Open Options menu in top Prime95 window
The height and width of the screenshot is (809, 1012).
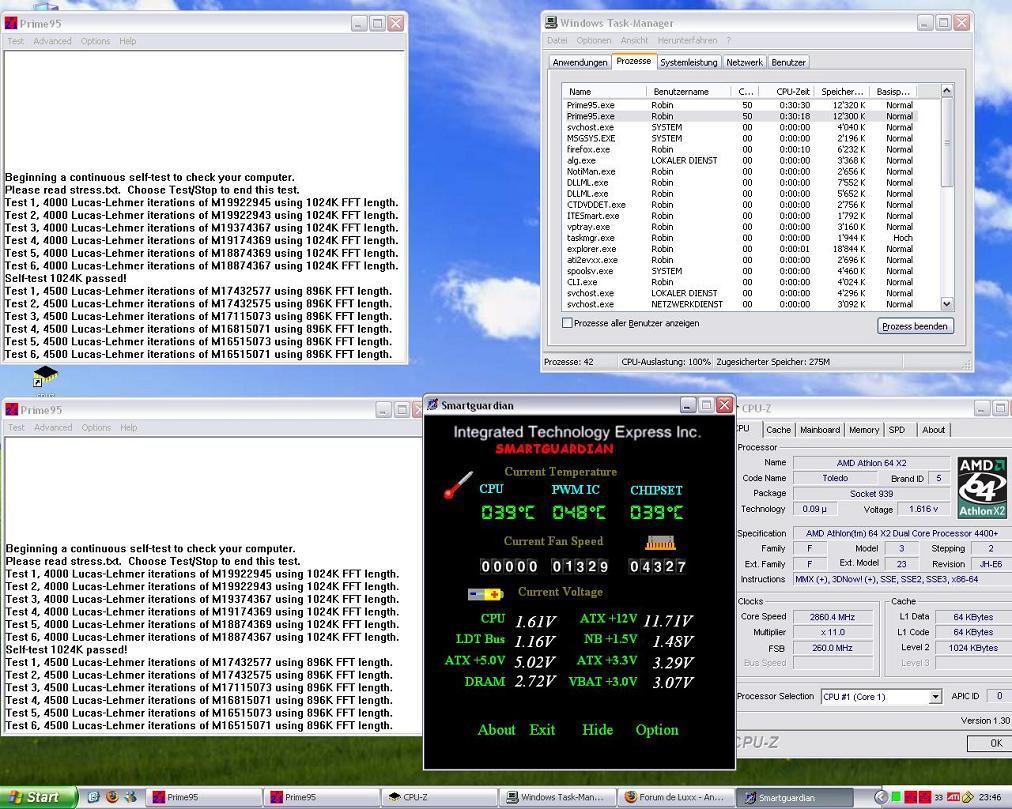95,41
